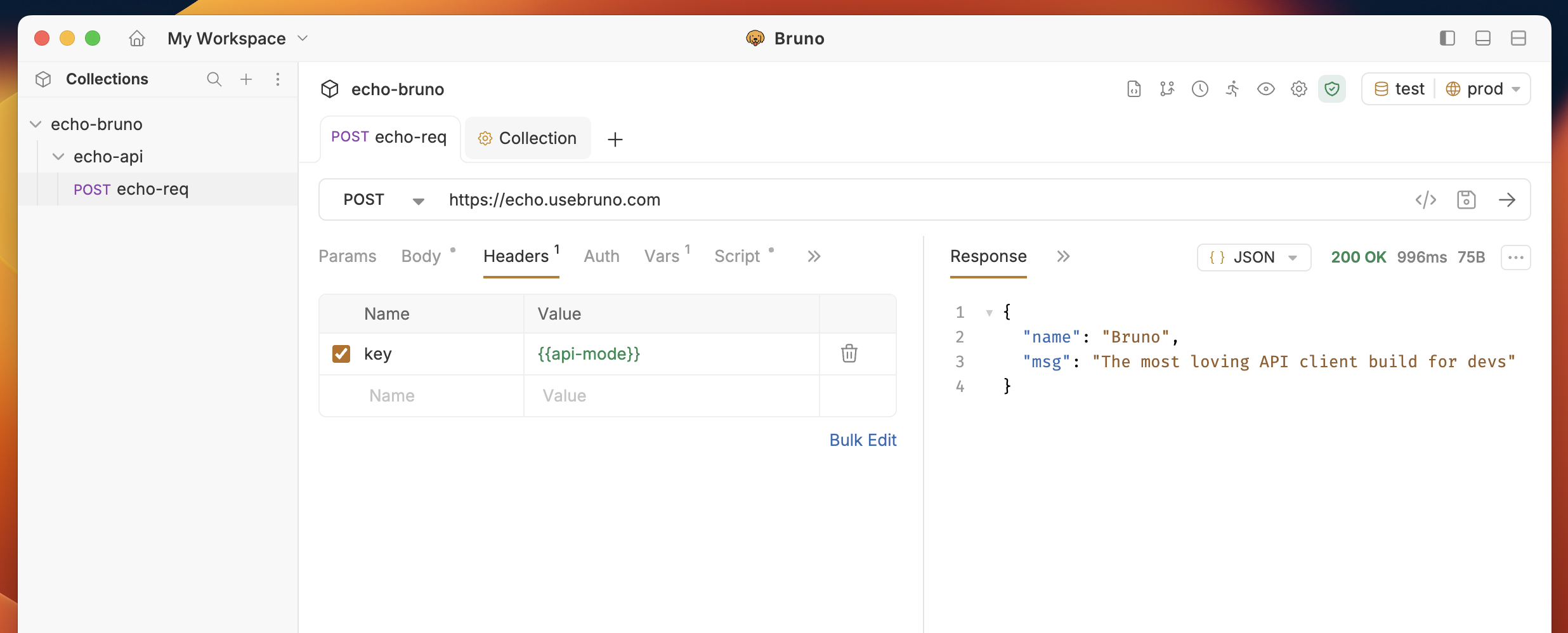Switch to the Auth tab
Screen dimensions: 1568x633
coord(601,256)
